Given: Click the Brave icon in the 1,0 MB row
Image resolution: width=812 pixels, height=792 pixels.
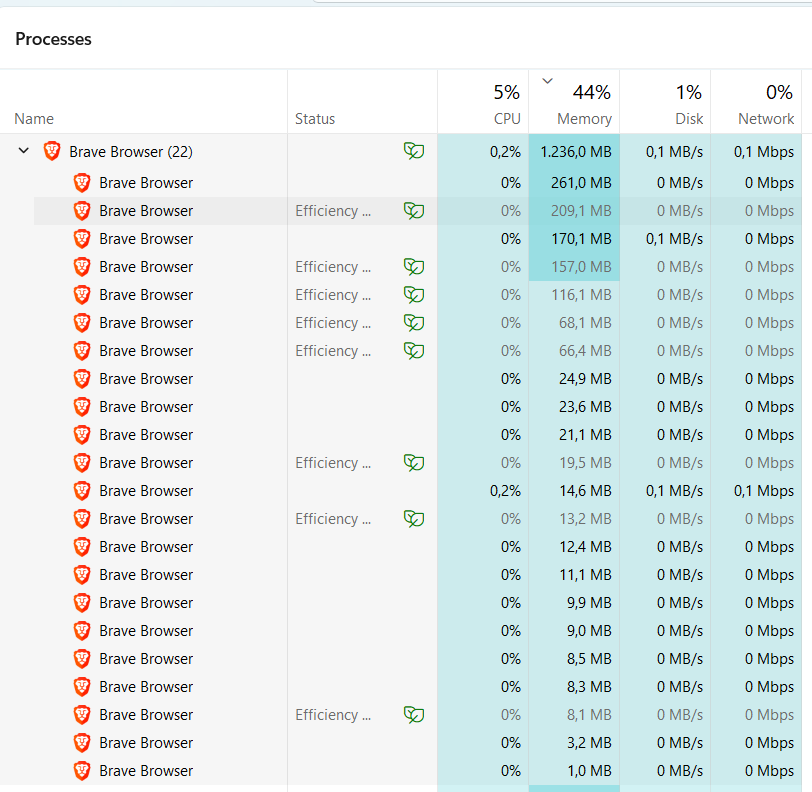Looking at the screenshot, I should pyautogui.click(x=82, y=771).
